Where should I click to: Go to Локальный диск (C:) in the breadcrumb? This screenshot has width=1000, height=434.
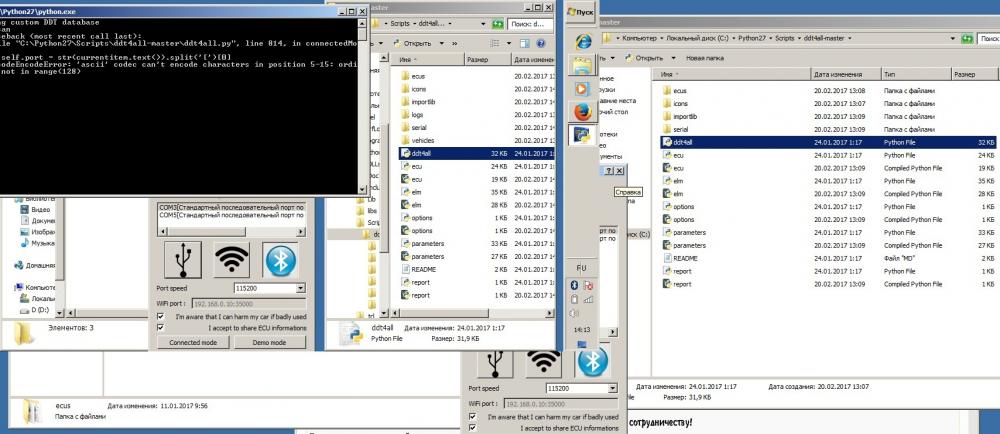(x=697, y=39)
